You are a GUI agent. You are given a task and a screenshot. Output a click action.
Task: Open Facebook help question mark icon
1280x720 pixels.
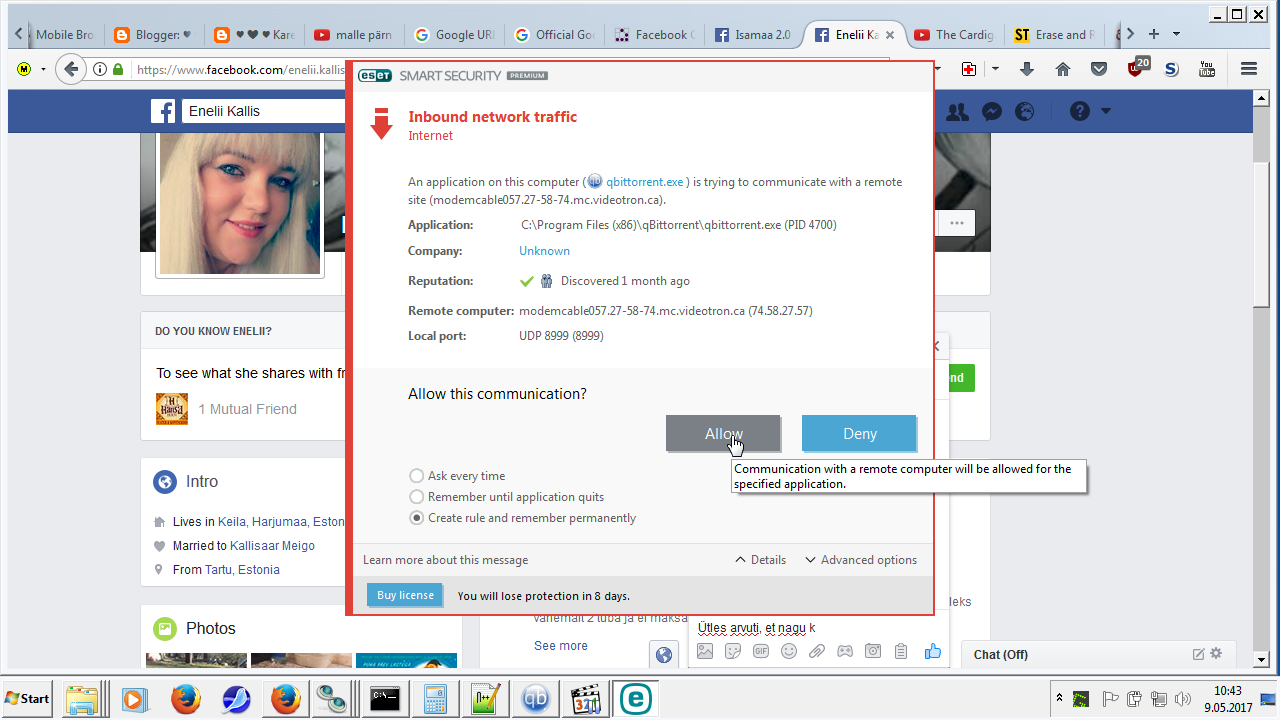[1079, 111]
